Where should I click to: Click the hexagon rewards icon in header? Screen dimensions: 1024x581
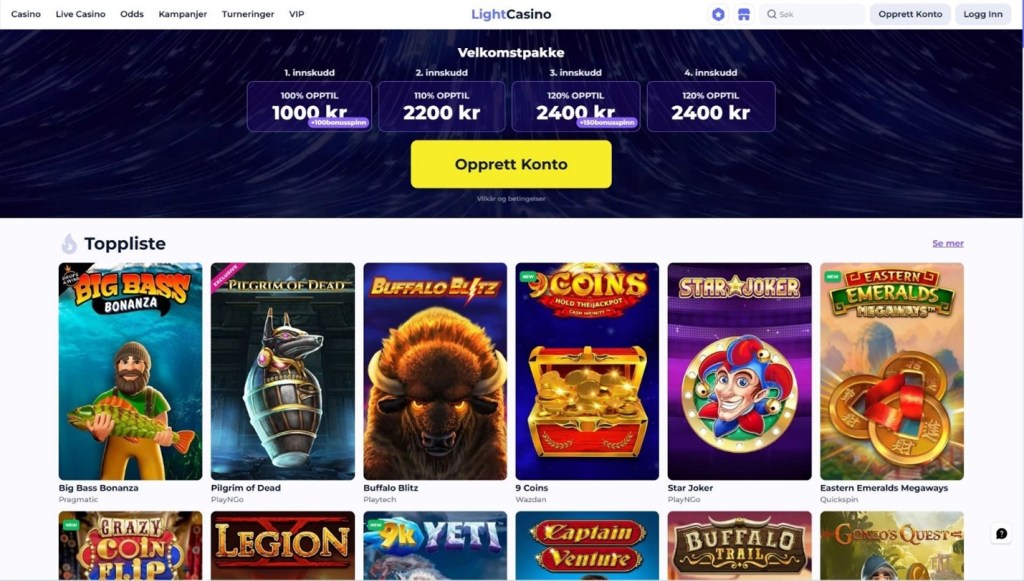pyautogui.click(x=718, y=14)
